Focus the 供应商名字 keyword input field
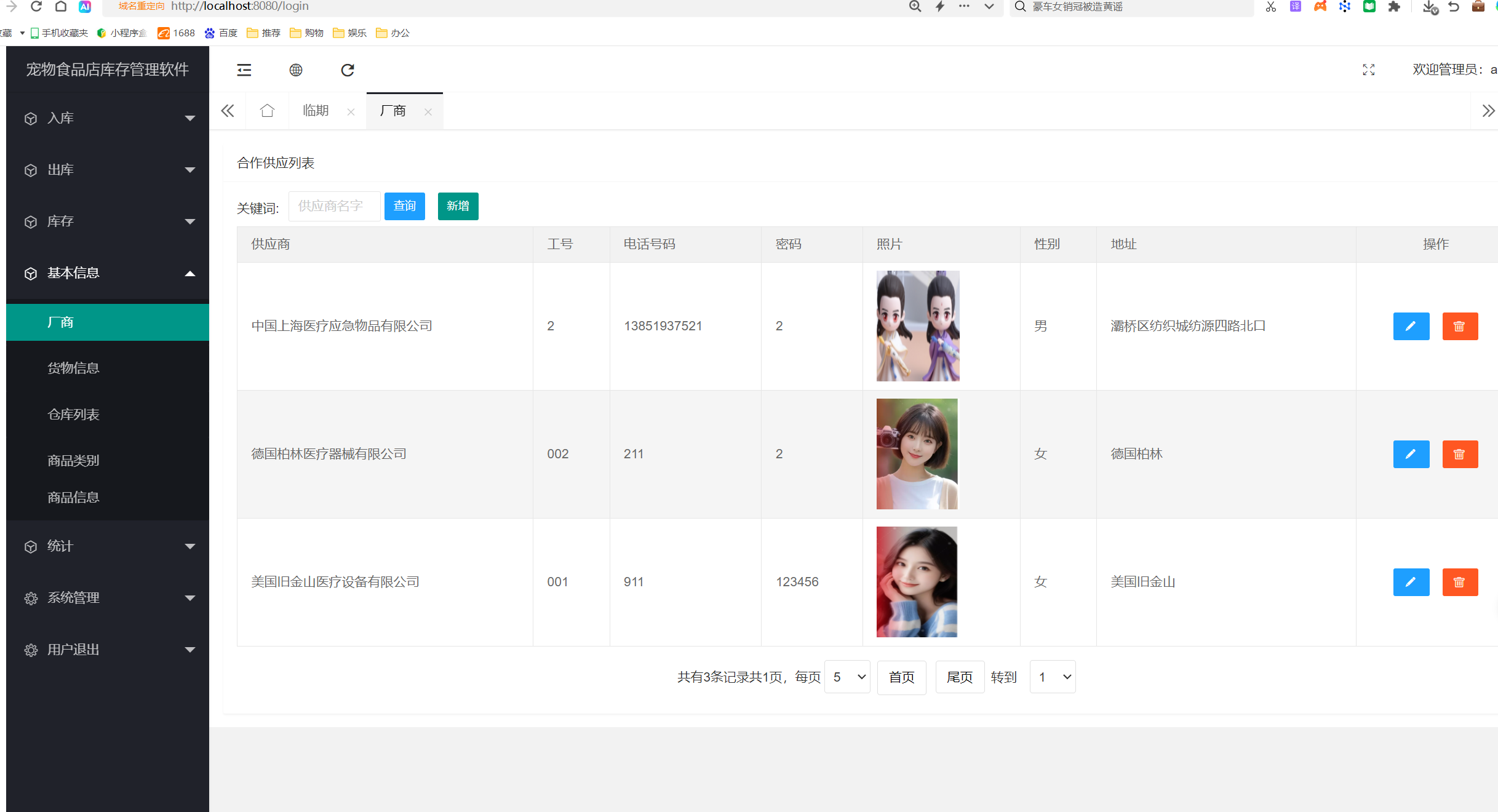The width and height of the screenshot is (1498, 812). (333, 206)
